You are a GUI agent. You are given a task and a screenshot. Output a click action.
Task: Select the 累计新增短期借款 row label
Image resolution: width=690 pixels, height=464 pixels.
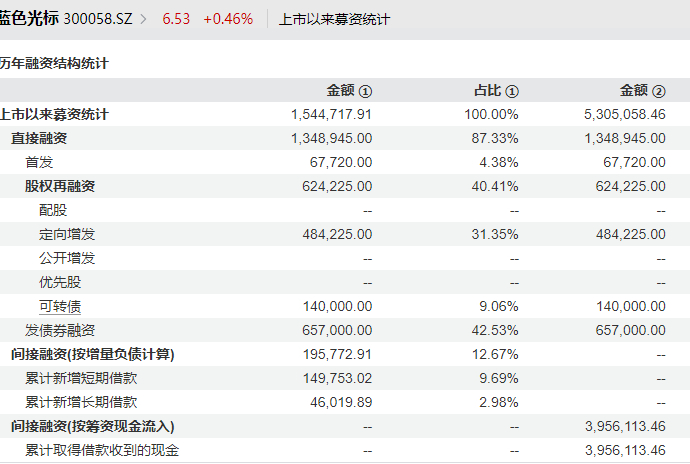[x=81, y=378]
